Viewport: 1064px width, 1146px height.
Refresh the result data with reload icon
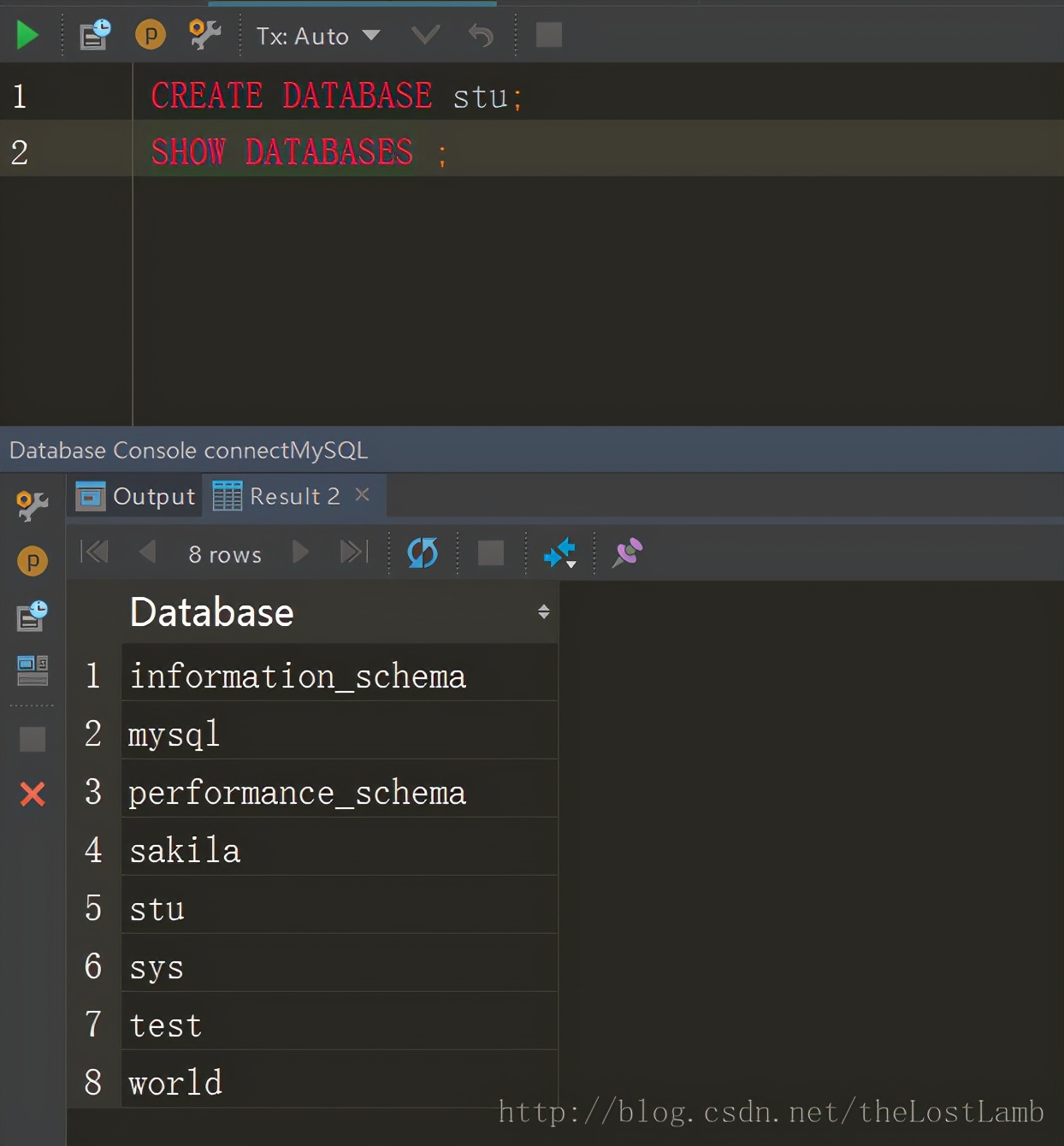coord(422,552)
